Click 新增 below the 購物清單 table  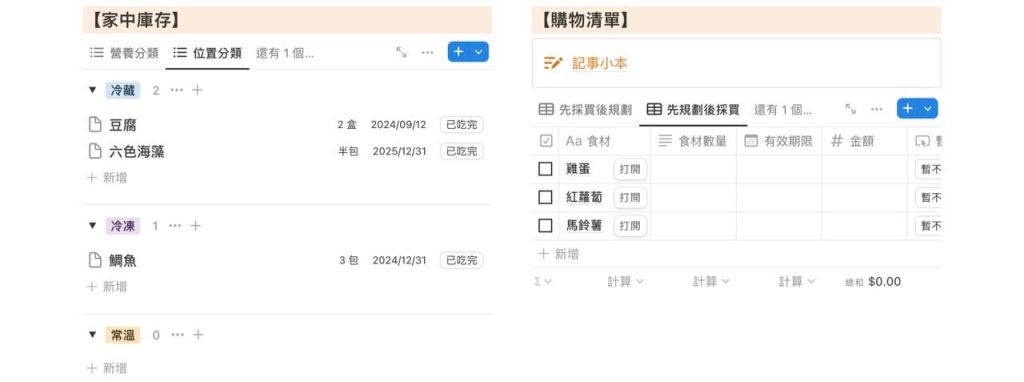(x=558, y=254)
